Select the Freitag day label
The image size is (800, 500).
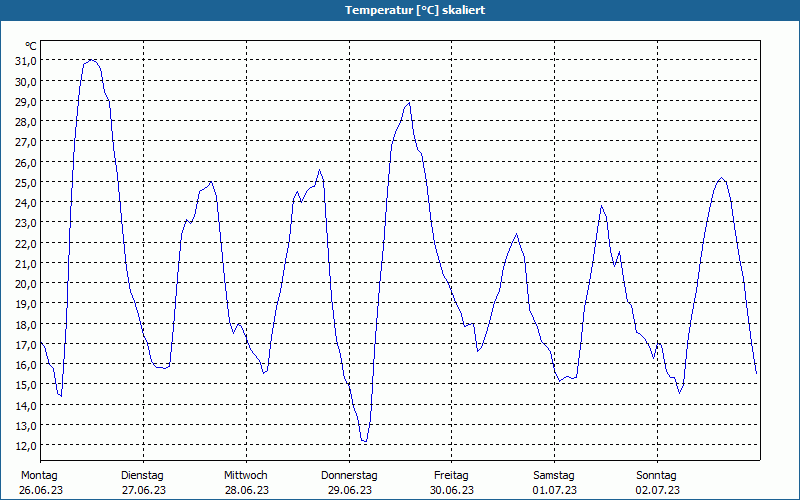[451, 476]
